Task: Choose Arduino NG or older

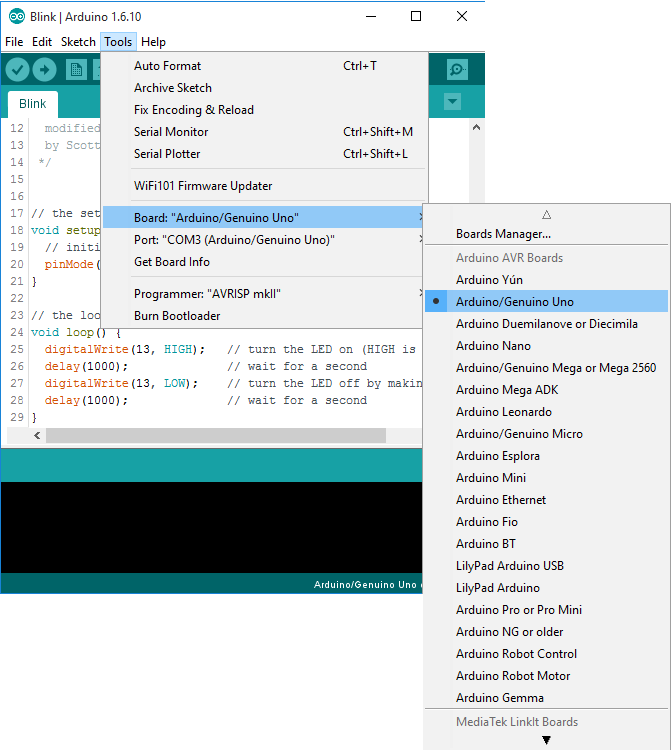Action: coord(546,632)
